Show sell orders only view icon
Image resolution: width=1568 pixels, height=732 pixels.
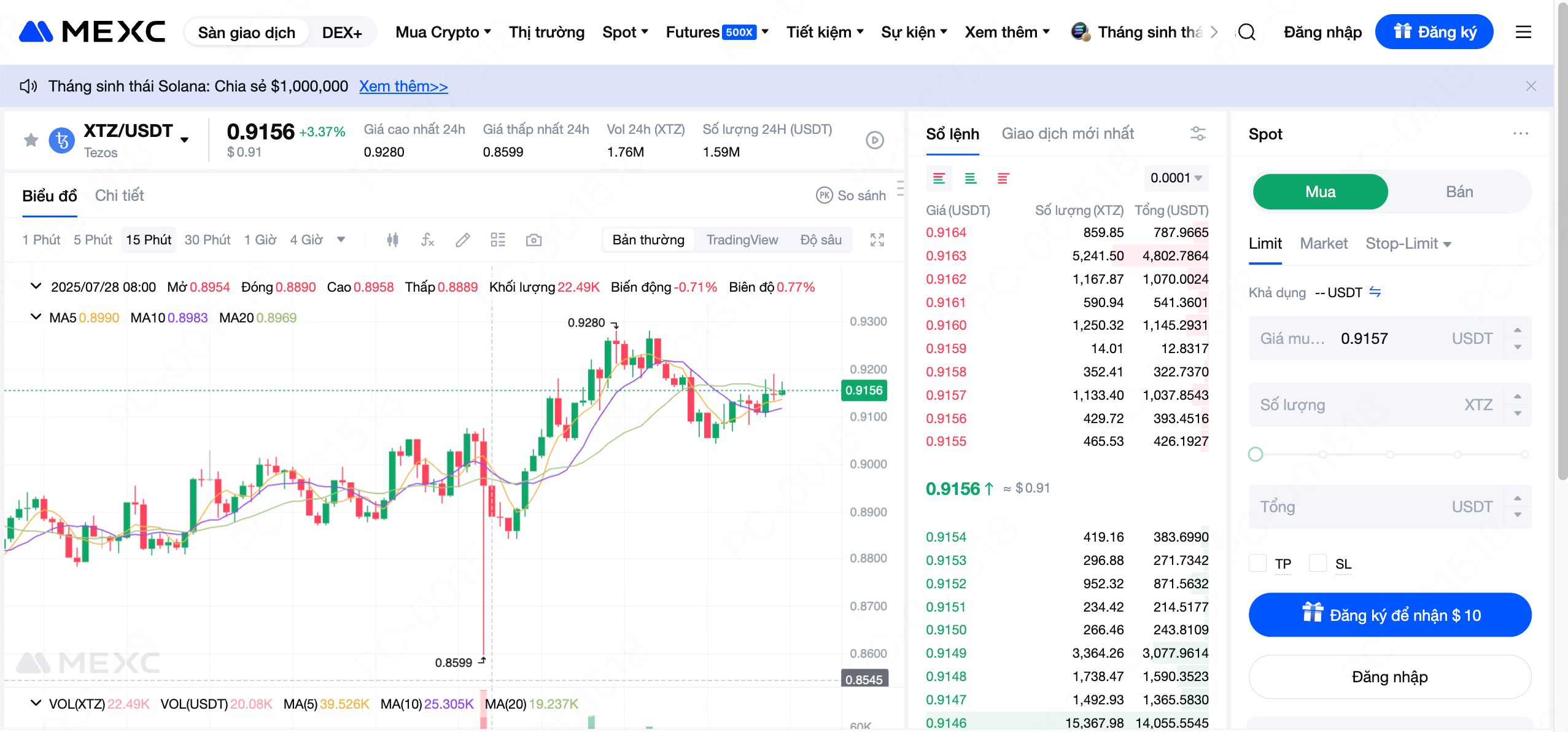pos(1003,178)
